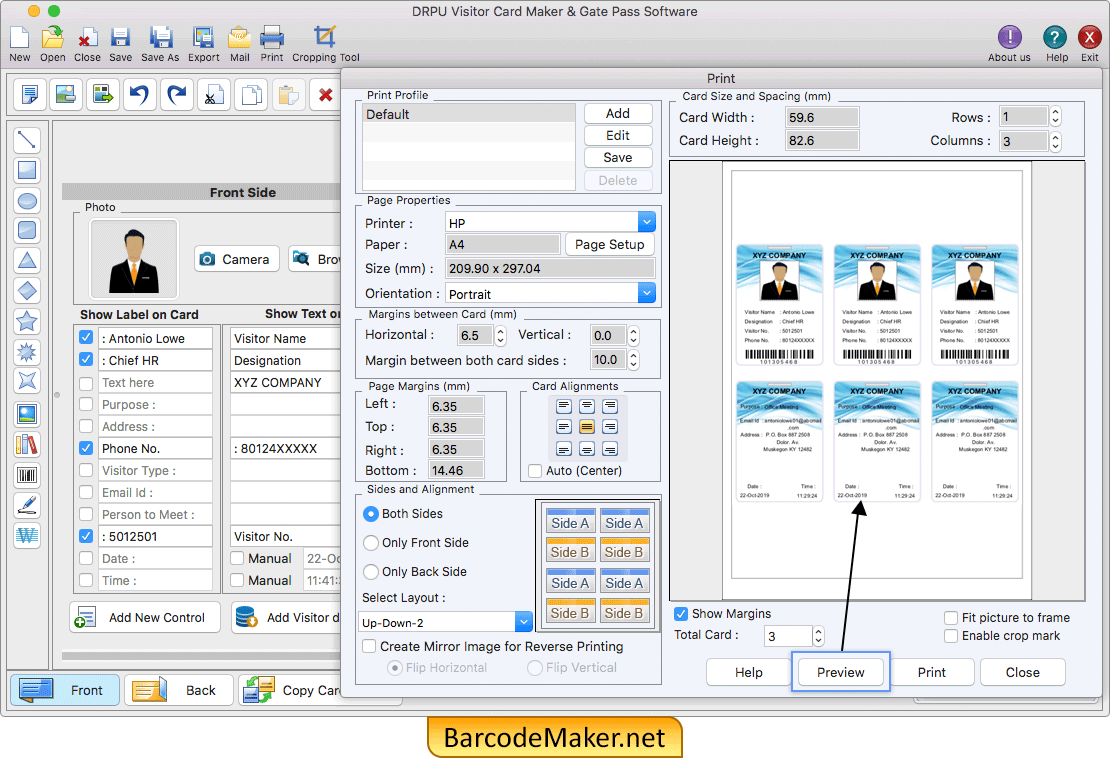Screen dimensions: 1110x758
Task: Switch to the Front side tab
Action: (65, 690)
